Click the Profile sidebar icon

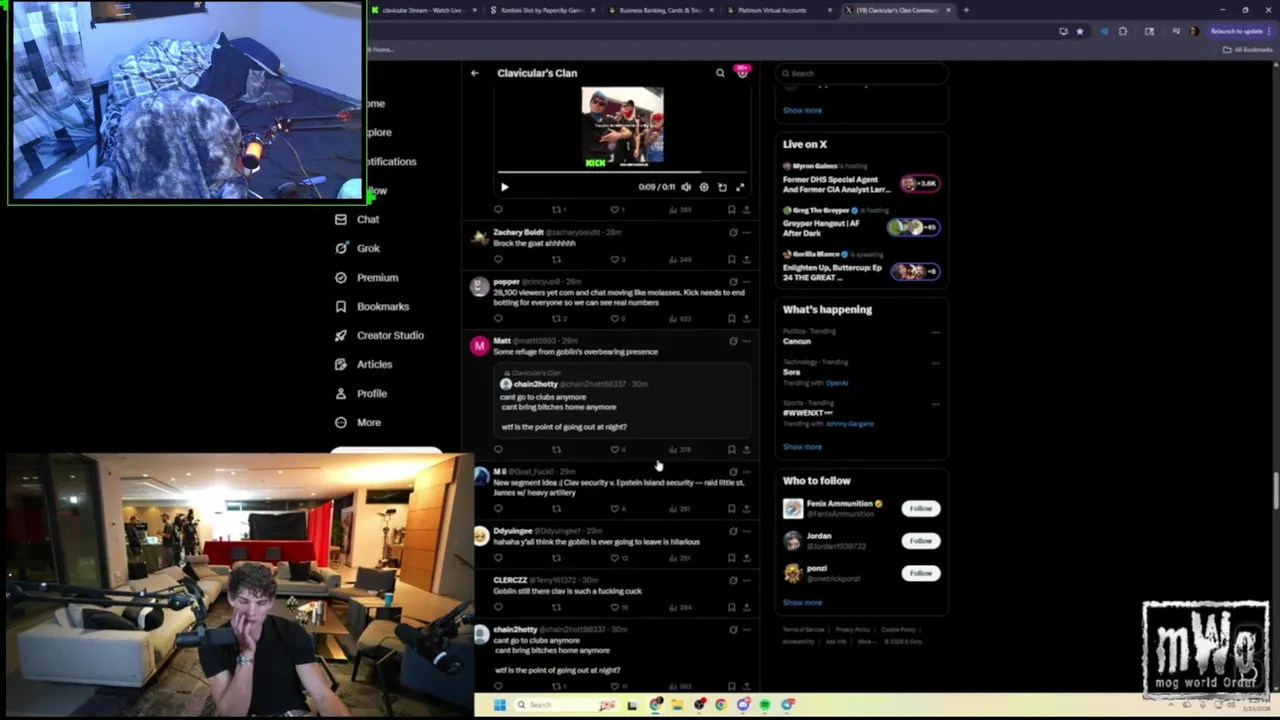coord(341,393)
